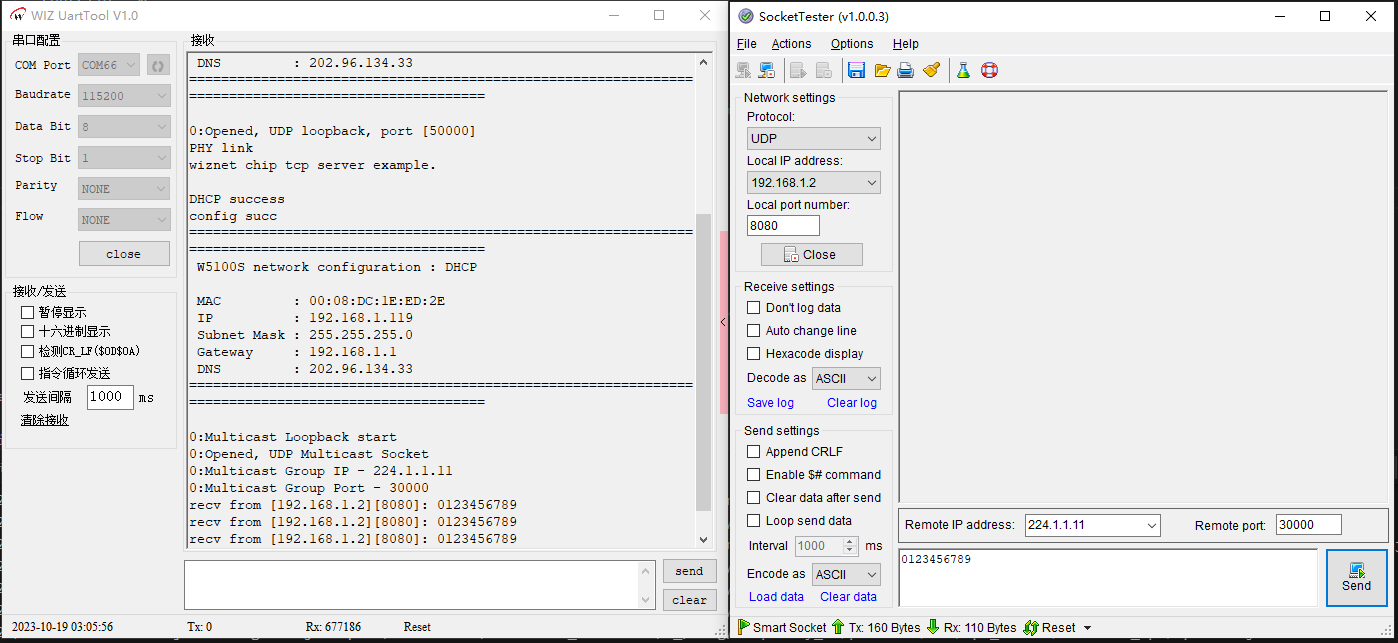Check the Append CRLF option

click(754, 451)
